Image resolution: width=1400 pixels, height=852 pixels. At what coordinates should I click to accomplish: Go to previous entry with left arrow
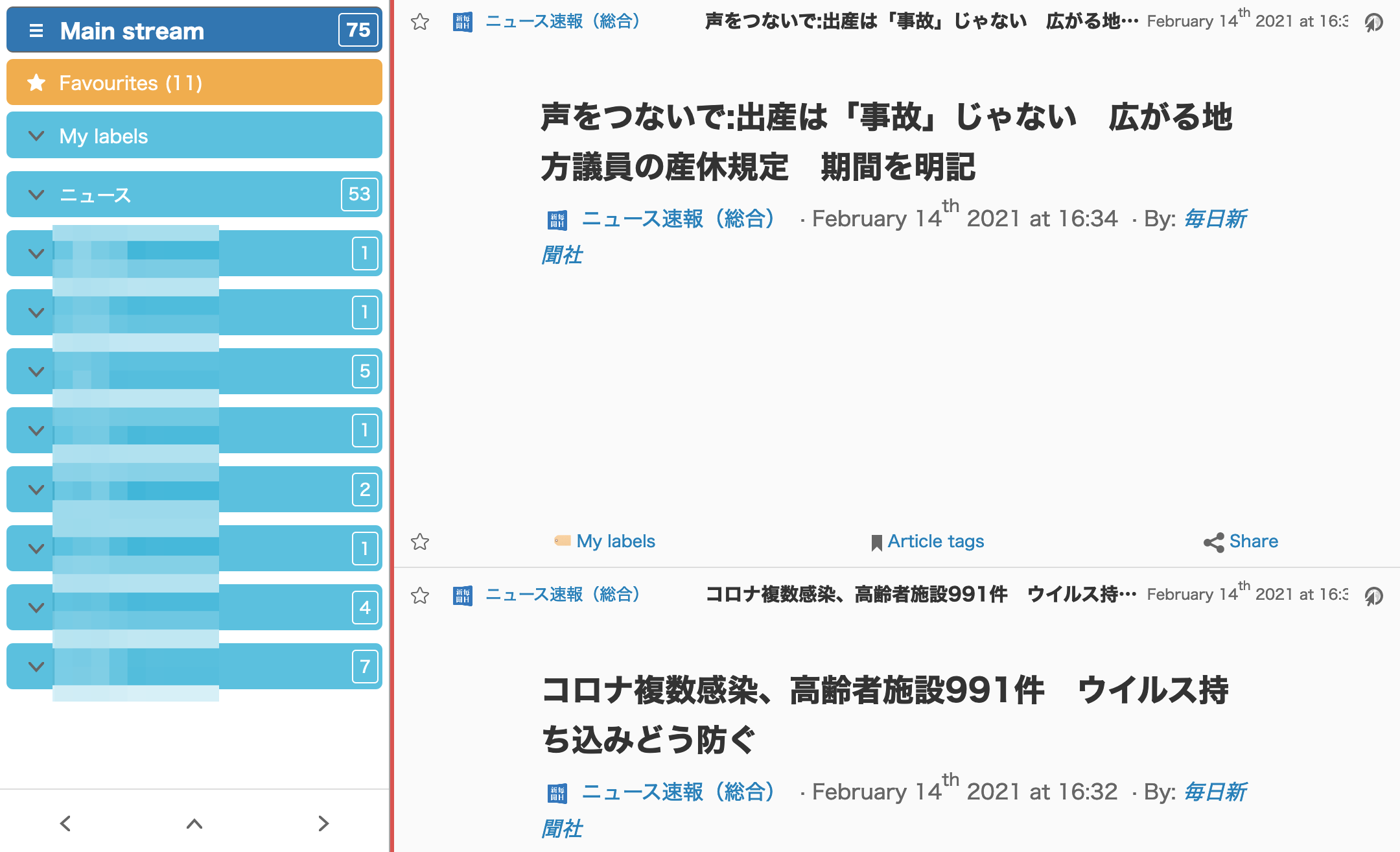(x=65, y=823)
